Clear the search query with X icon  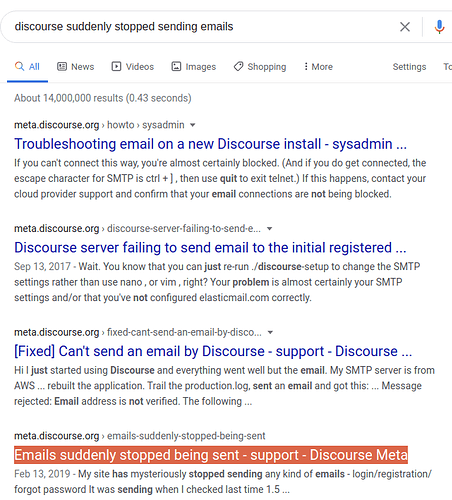[405, 27]
